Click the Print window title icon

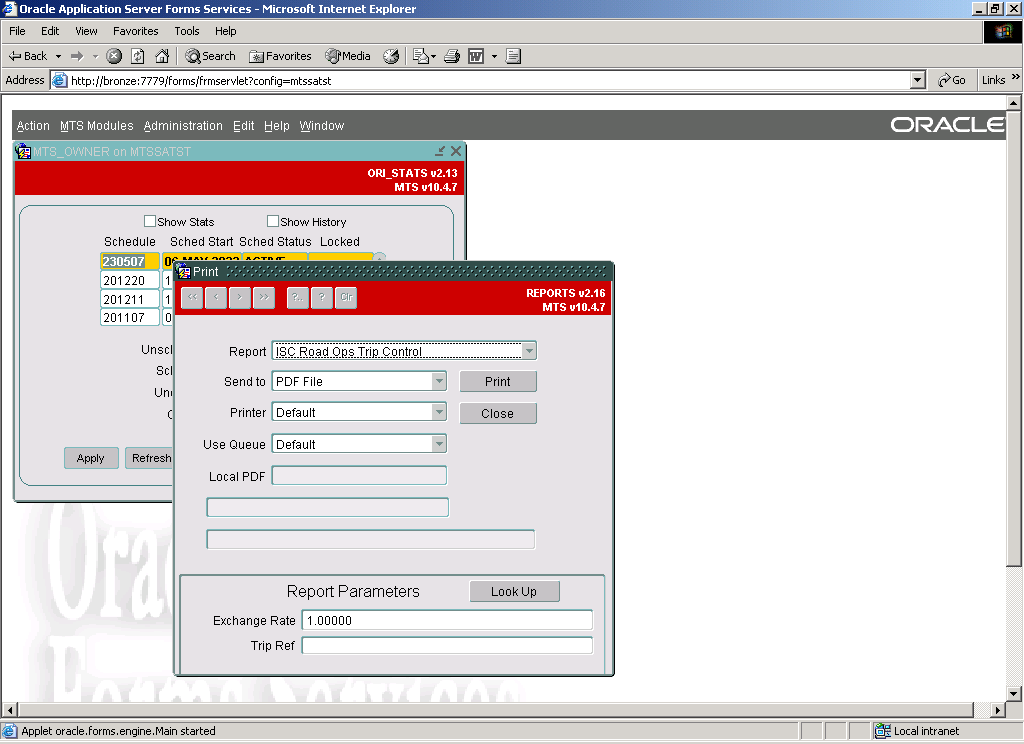click(x=184, y=271)
